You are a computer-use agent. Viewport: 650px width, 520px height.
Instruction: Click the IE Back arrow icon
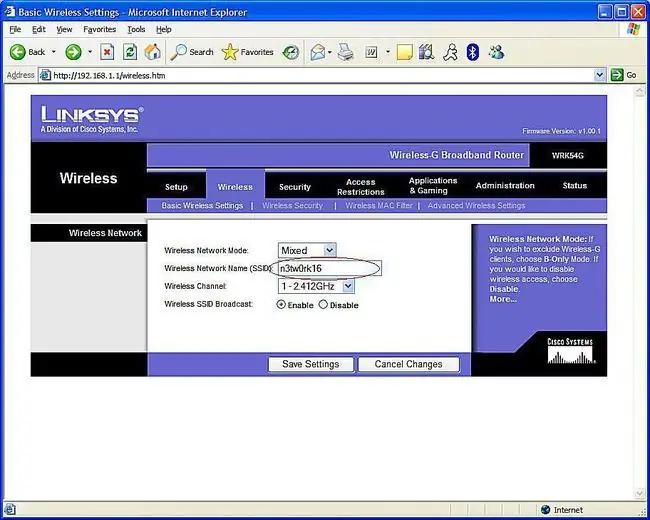[x=17, y=52]
